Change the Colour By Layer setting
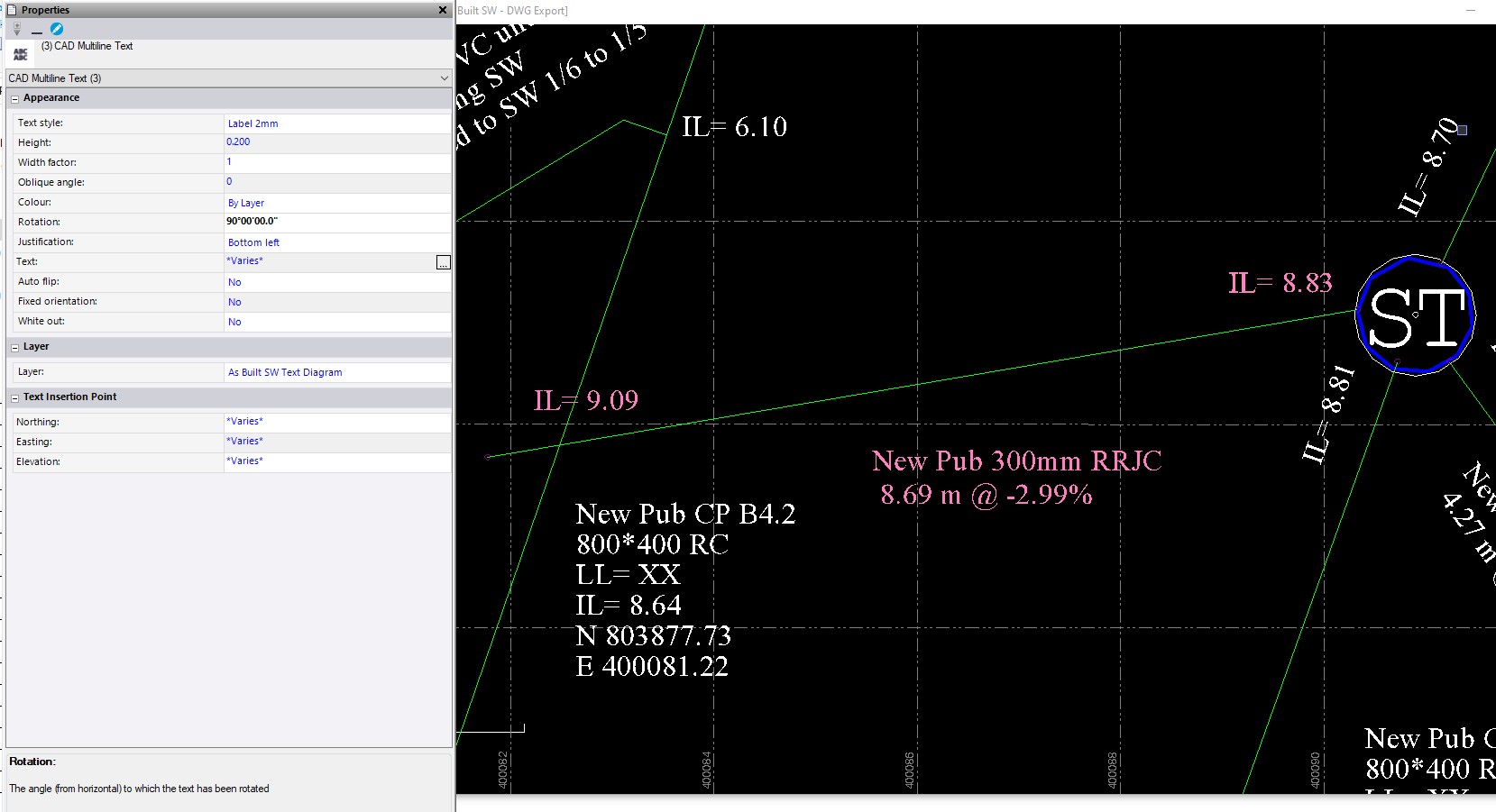The height and width of the screenshot is (812, 1496). [x=337, y=203]
